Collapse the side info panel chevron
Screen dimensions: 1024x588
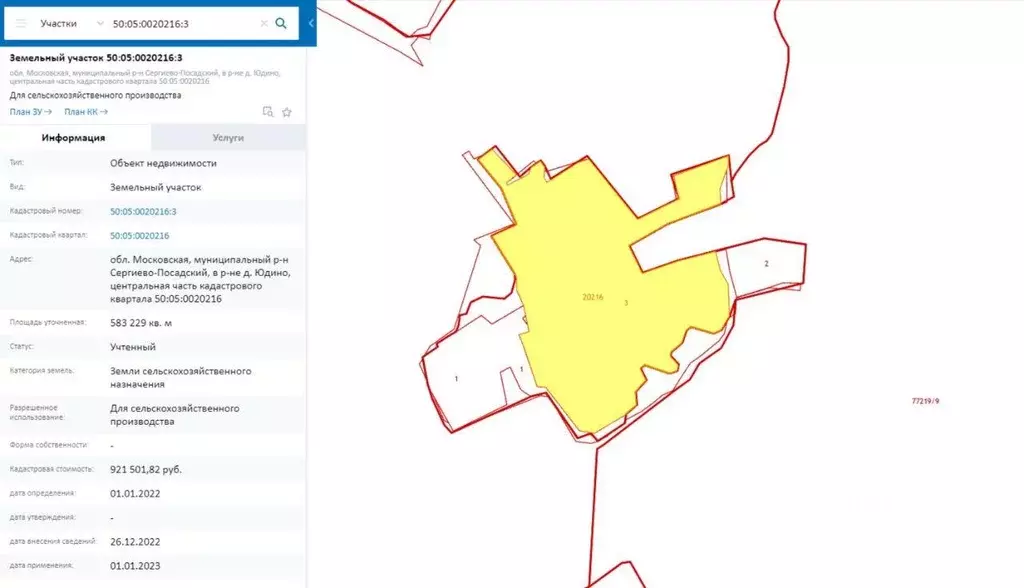pos(311,23)
